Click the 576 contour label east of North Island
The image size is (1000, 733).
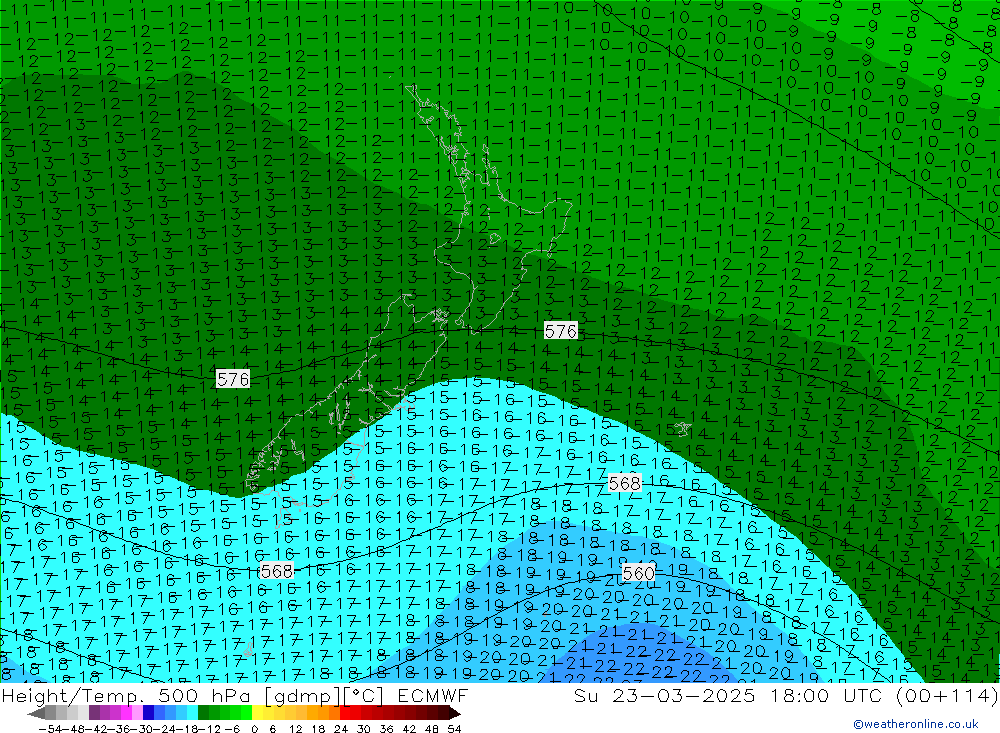pos(561,330)
